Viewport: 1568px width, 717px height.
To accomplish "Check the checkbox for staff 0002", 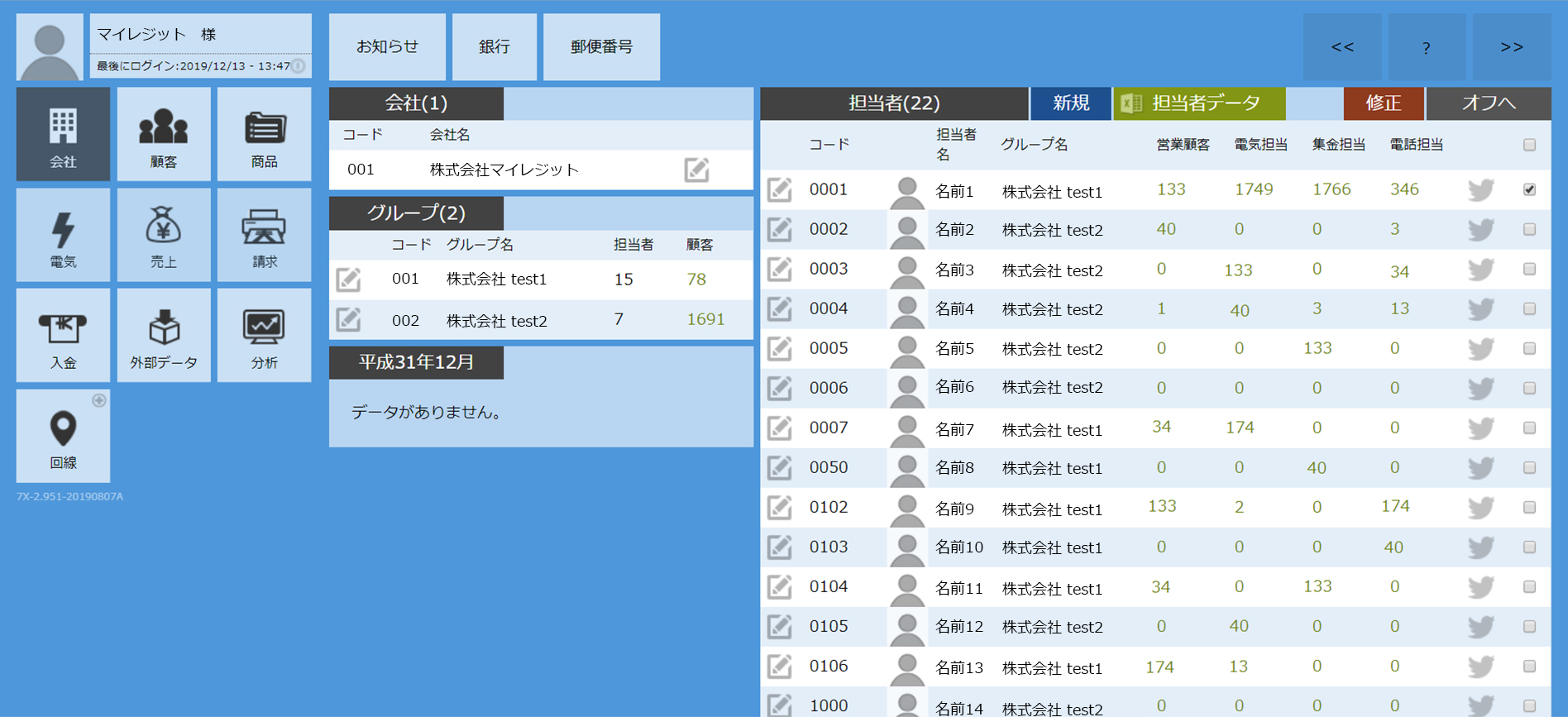I will pyautogui.click(x=1529, y=229).
